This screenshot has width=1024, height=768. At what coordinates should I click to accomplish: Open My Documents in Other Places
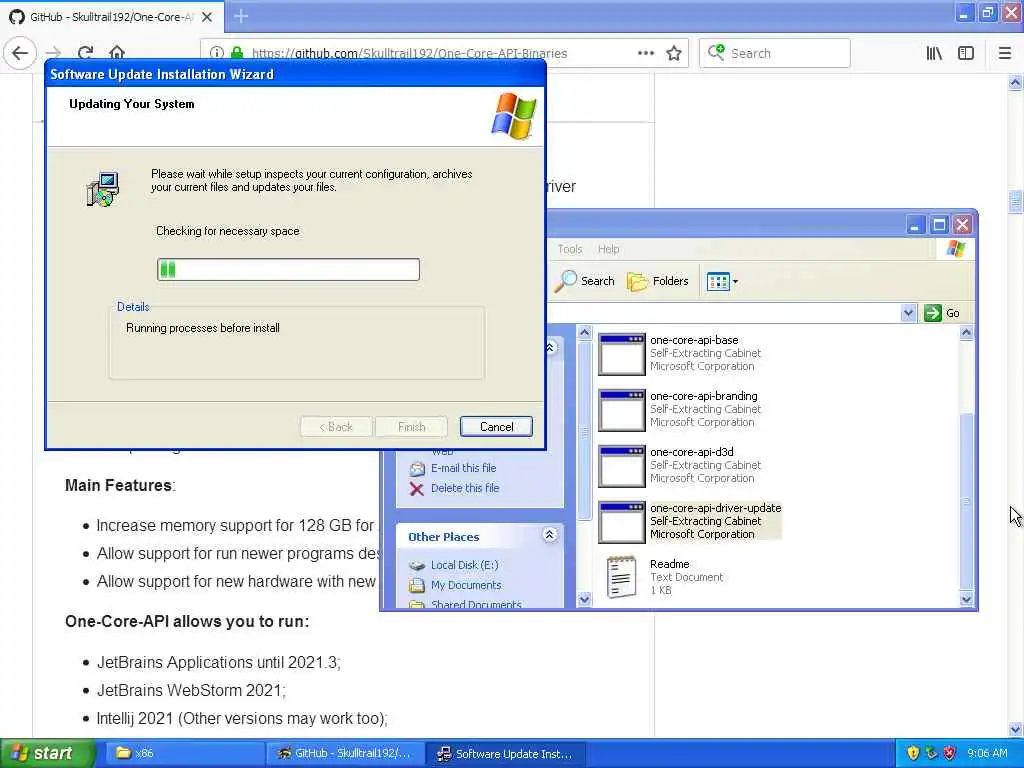click(x=466, y=585)
